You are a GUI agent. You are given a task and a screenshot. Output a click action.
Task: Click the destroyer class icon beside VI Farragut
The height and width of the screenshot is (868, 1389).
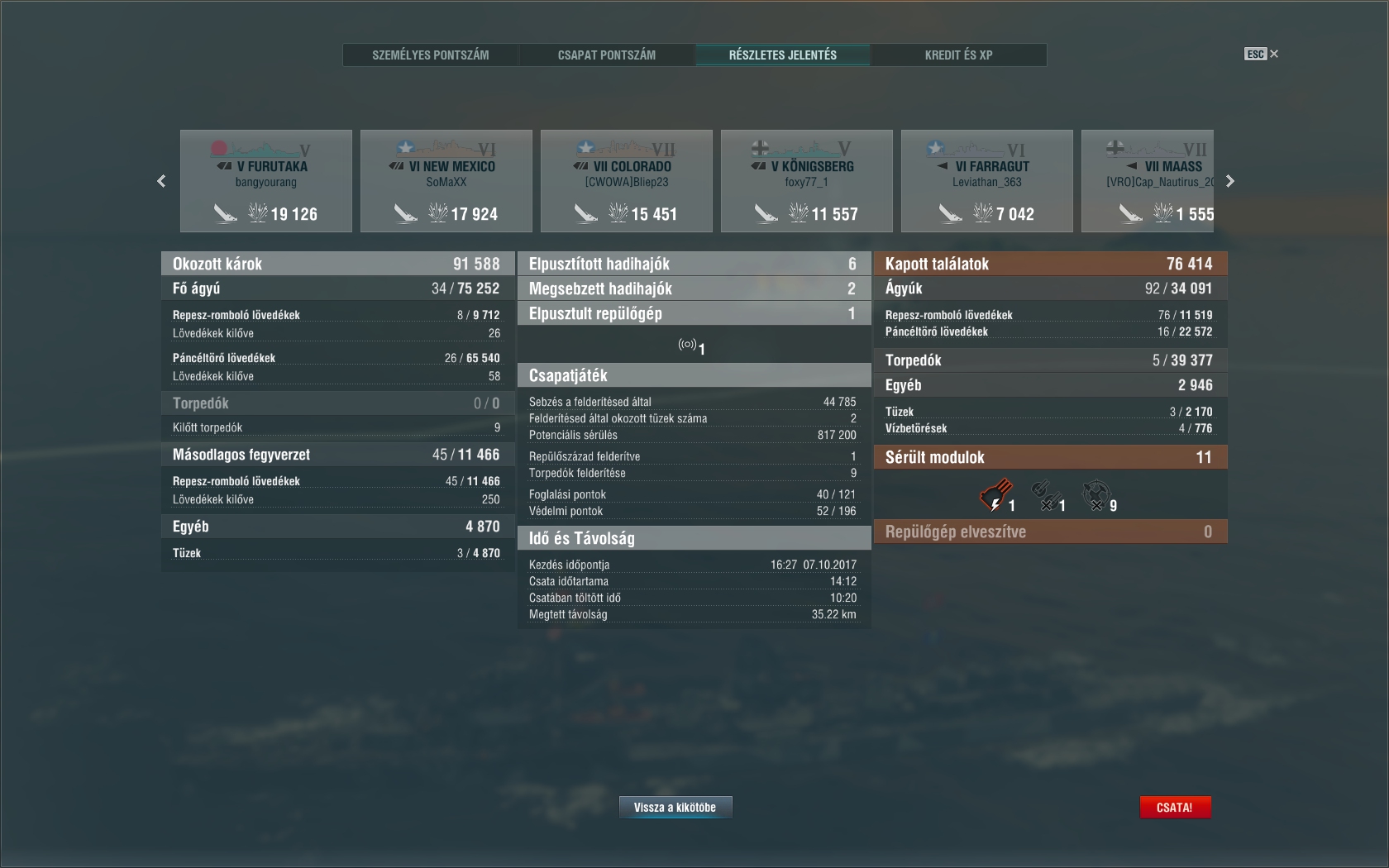point(943,166)
